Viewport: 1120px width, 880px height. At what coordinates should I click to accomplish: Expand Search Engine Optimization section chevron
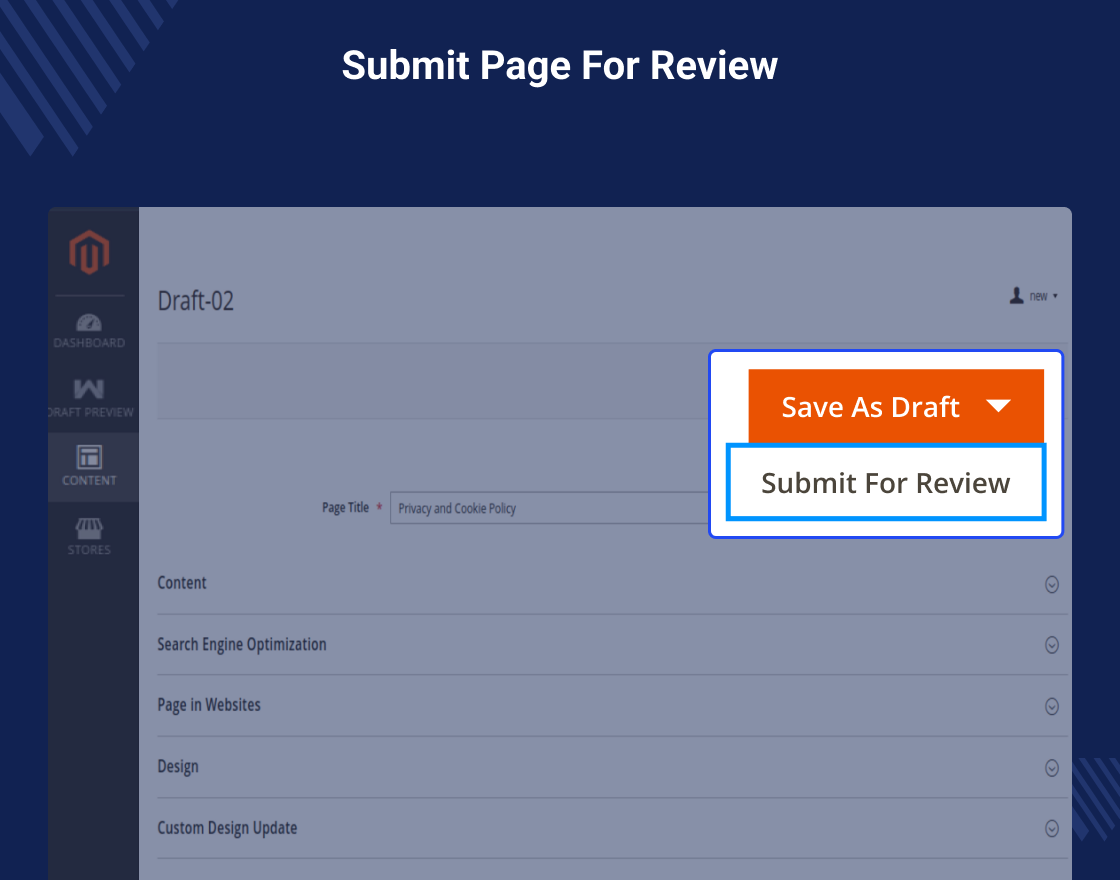click(1051, 645)
